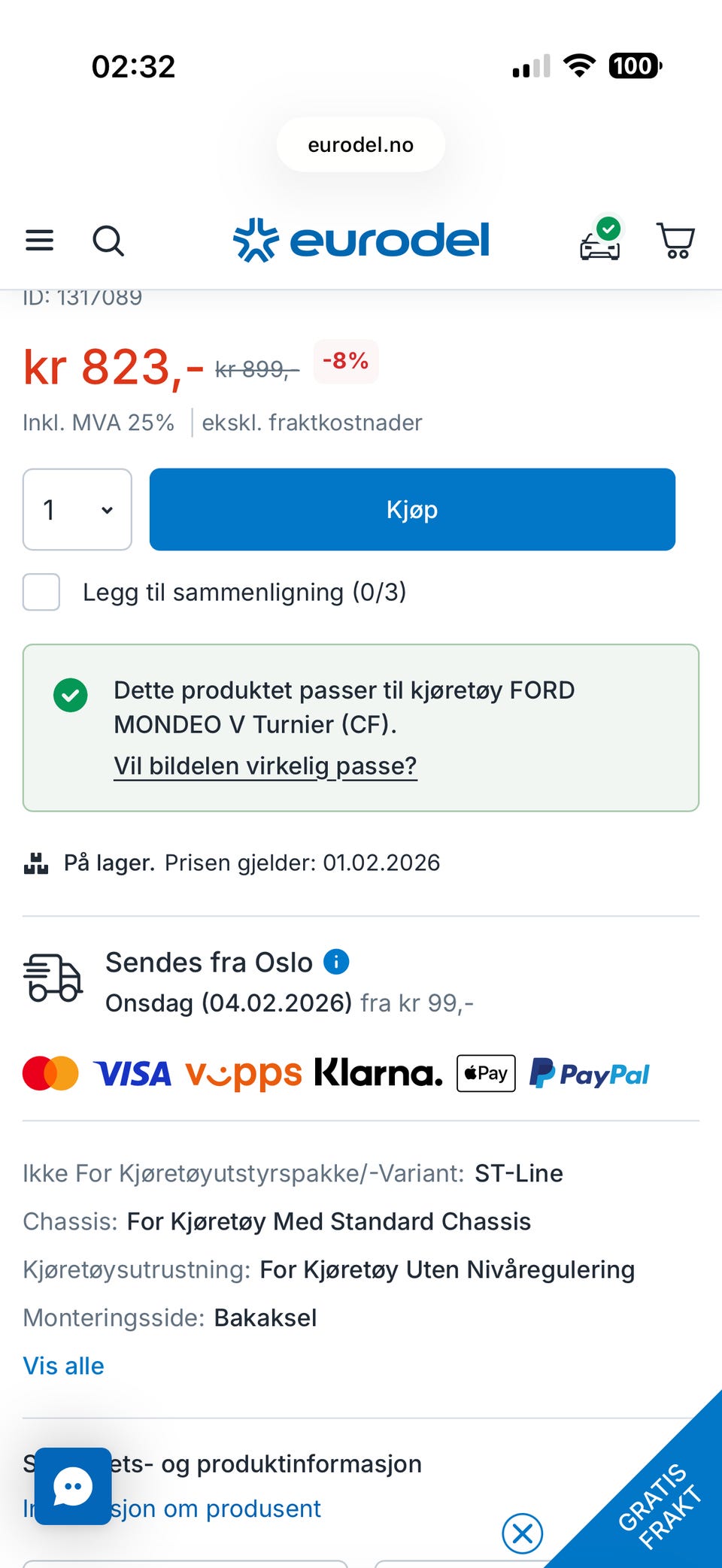Image resolution: width=722 pixels, height=1568 pixels.
Task: Open the quantity dropdown
Action: 77,510
